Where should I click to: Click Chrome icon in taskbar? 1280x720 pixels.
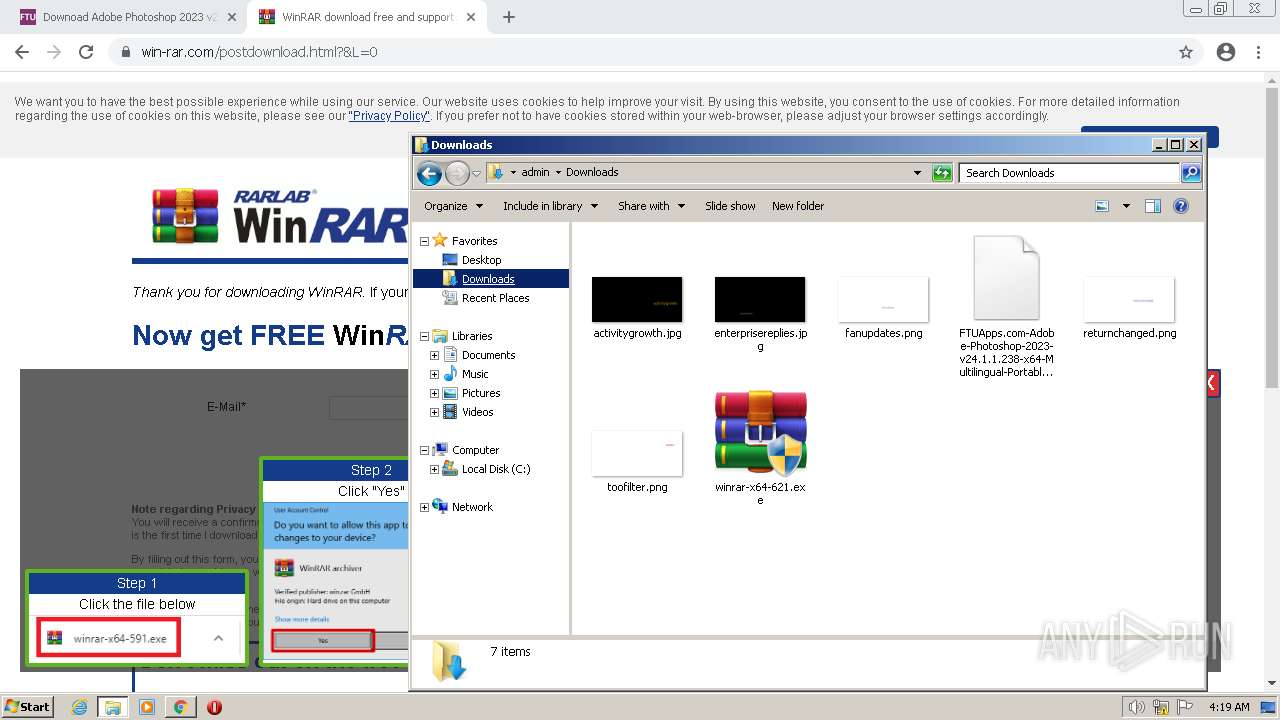(x=180, y=707)
